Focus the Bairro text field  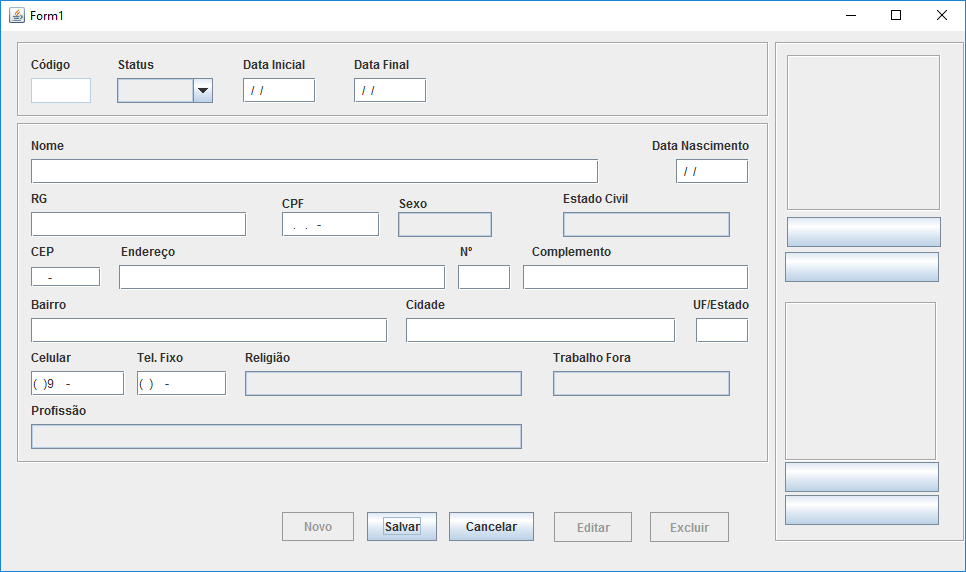209,330
